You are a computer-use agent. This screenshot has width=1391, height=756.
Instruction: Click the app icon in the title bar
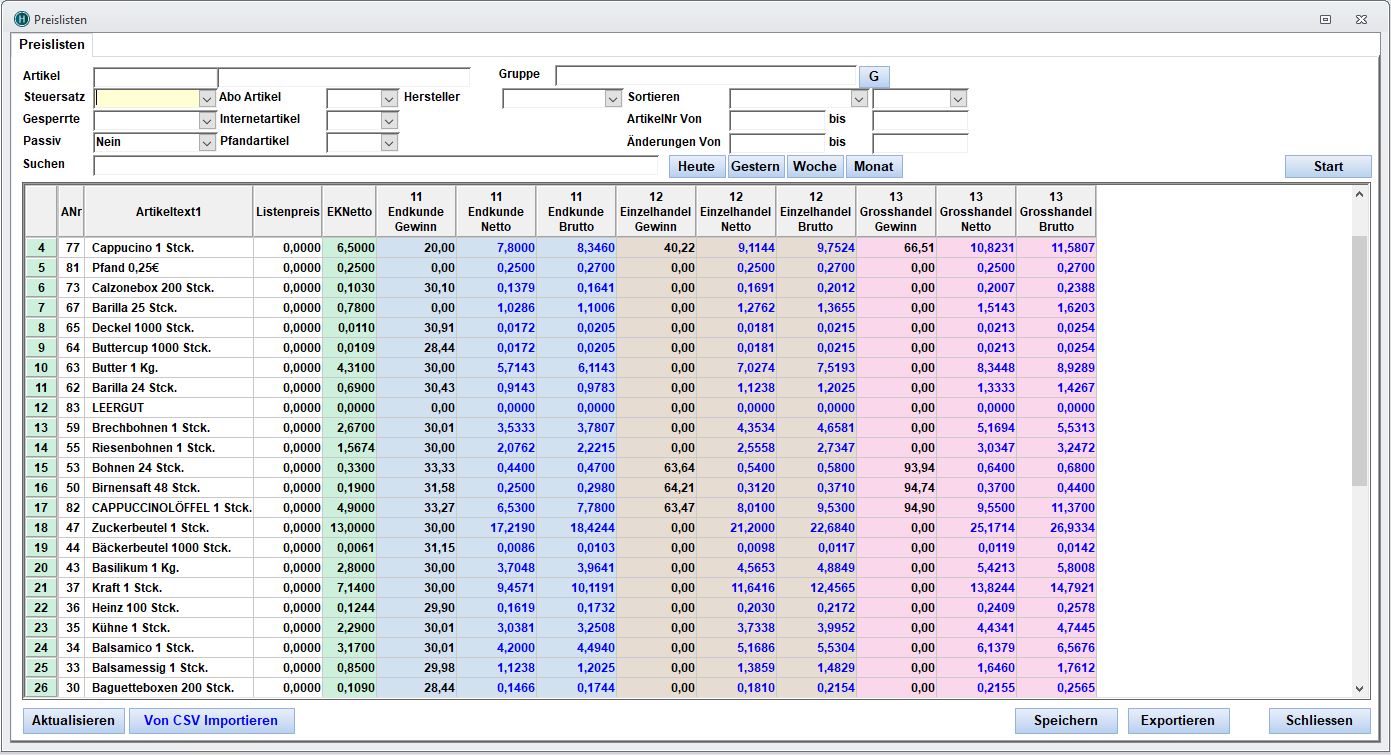22,19
